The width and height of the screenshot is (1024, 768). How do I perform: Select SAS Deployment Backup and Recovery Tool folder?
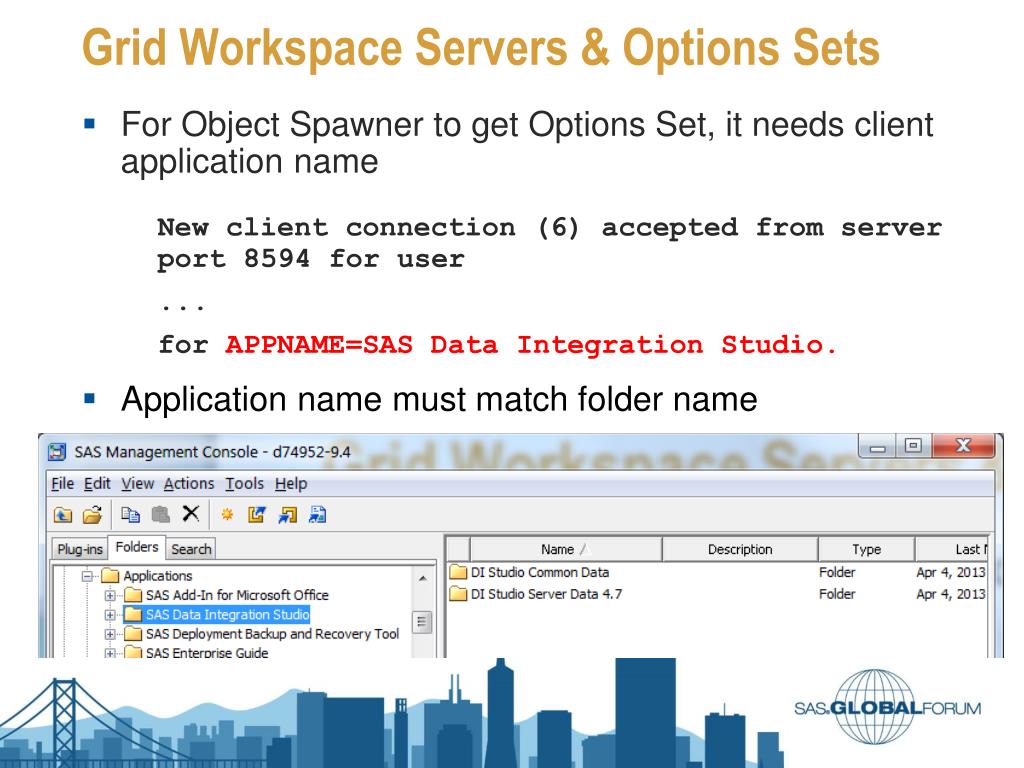click(272, 634)
